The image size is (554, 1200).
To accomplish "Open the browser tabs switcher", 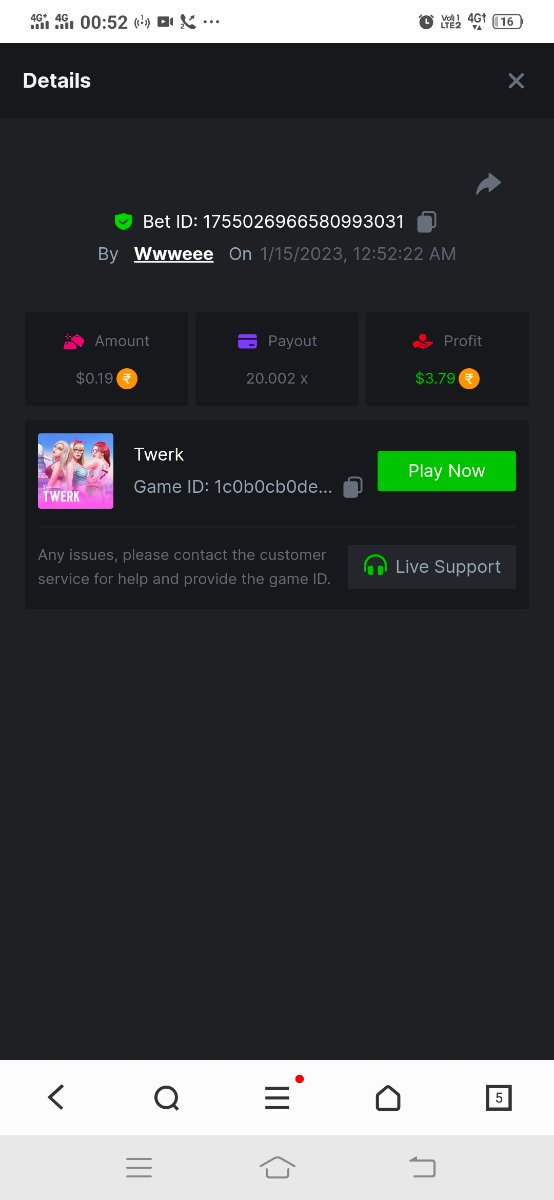I will tap(498, 1098).
